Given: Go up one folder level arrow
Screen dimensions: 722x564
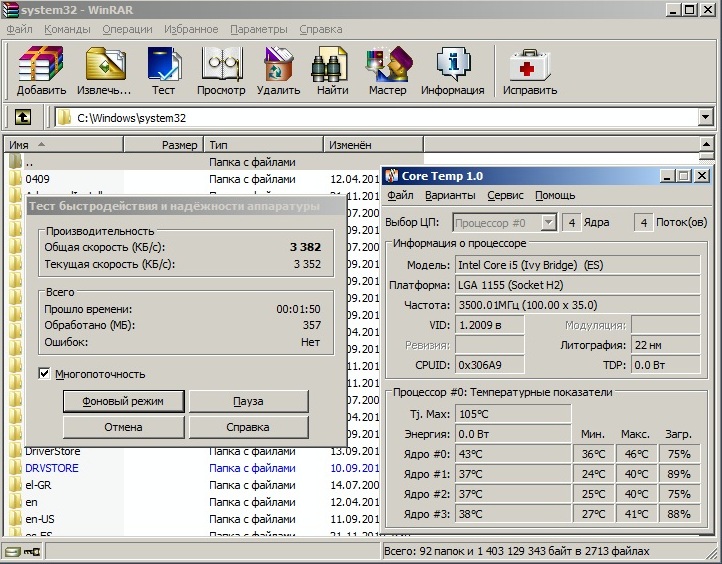Looking at the screenshot, I should point(23,117).
